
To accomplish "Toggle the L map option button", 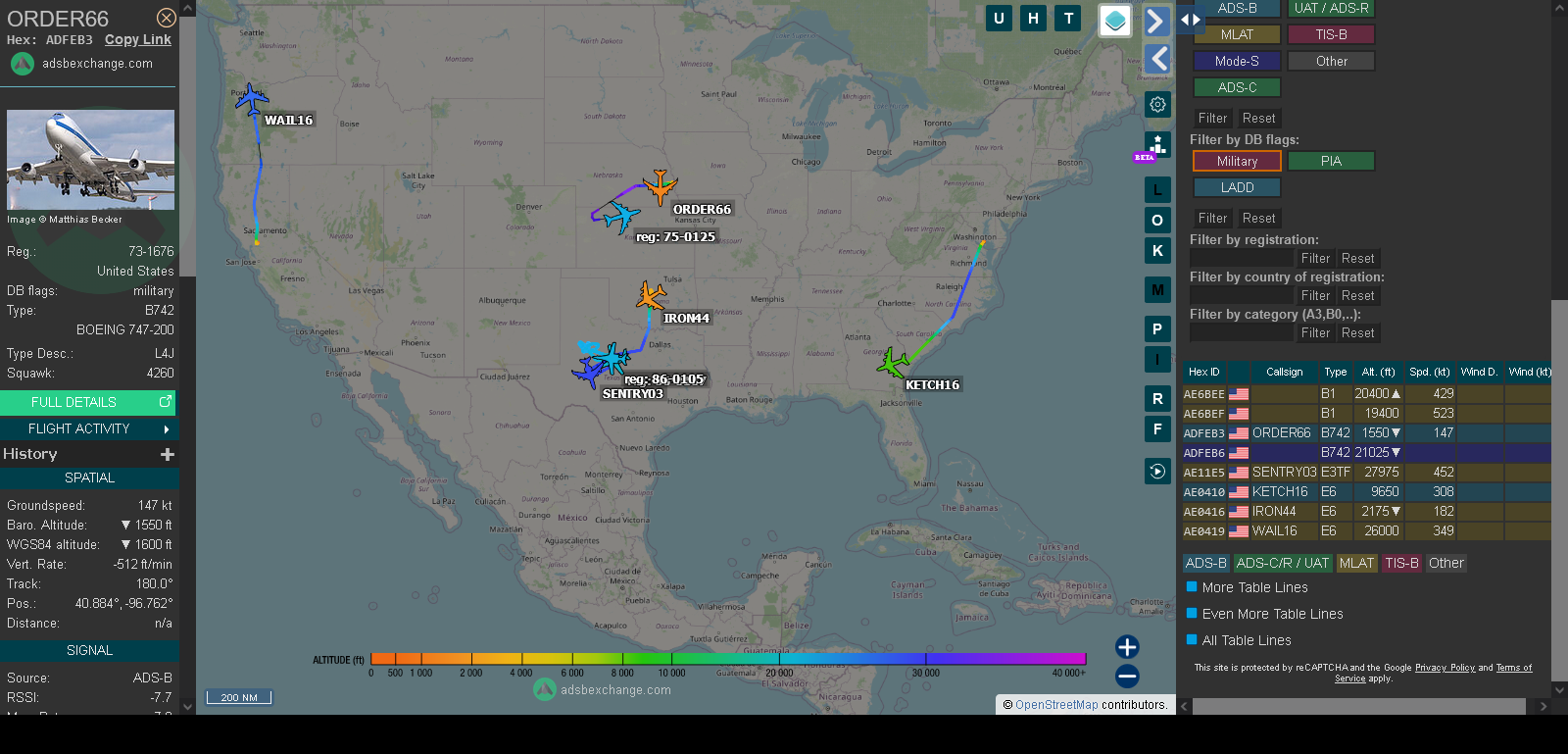I will pyautogui.click(x=1157, y=190).
